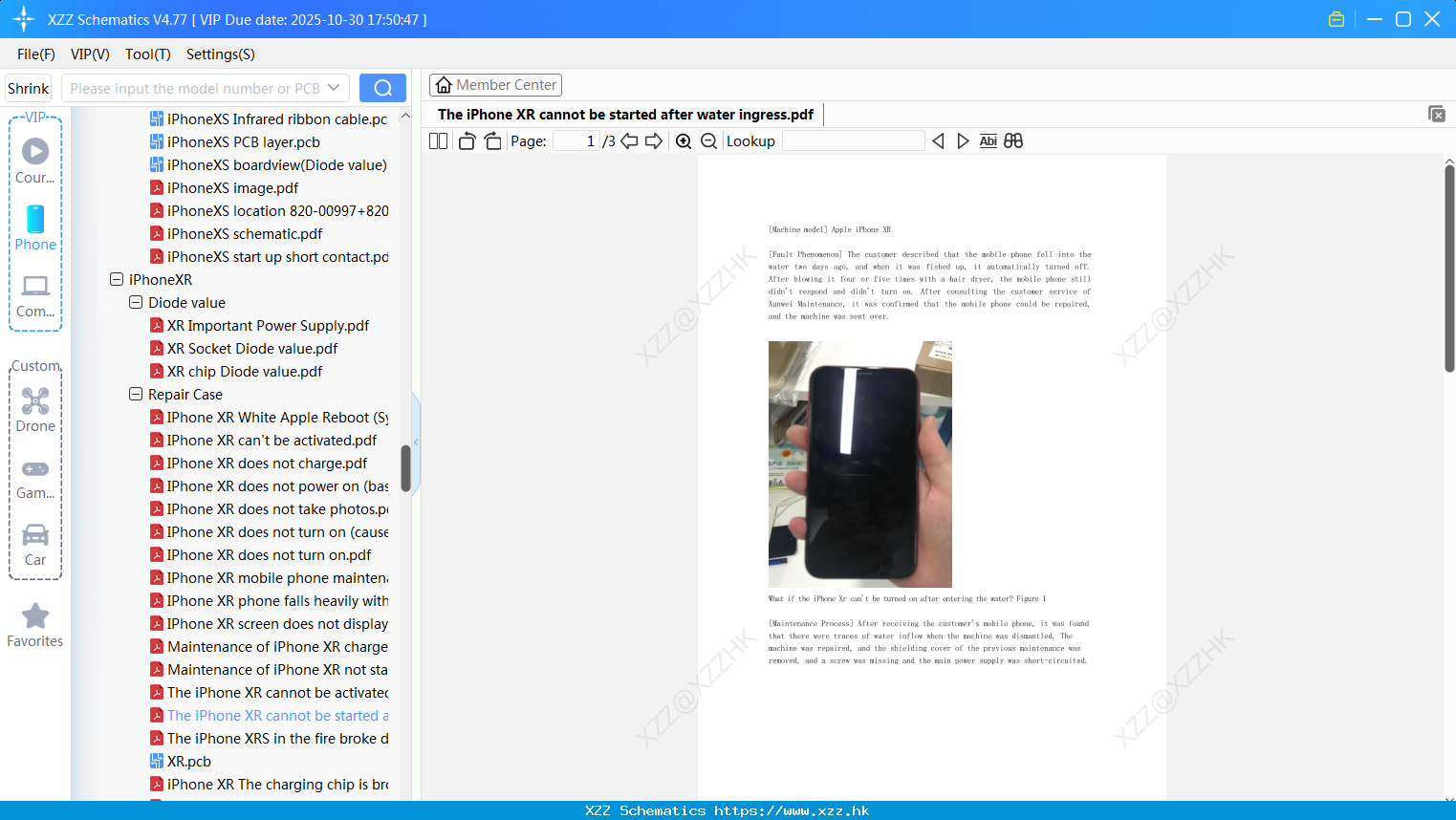Open the Car category
Screen dimensions: 1456x820
pyautogui.click(x=35, y=545)
